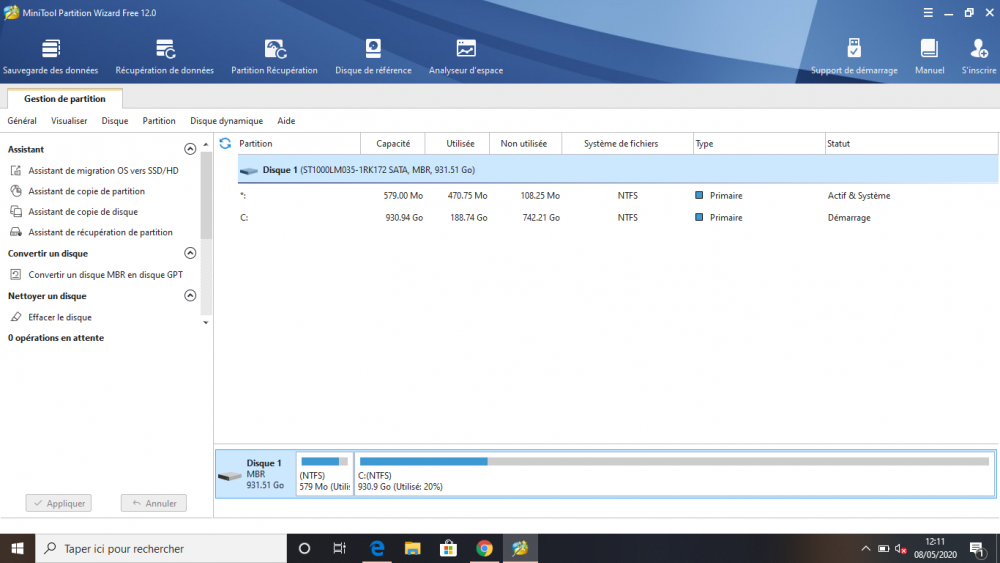Screen dimensions: 1000x563
Task: Open Sauvegarde des données tool
Action: [51, 56]
